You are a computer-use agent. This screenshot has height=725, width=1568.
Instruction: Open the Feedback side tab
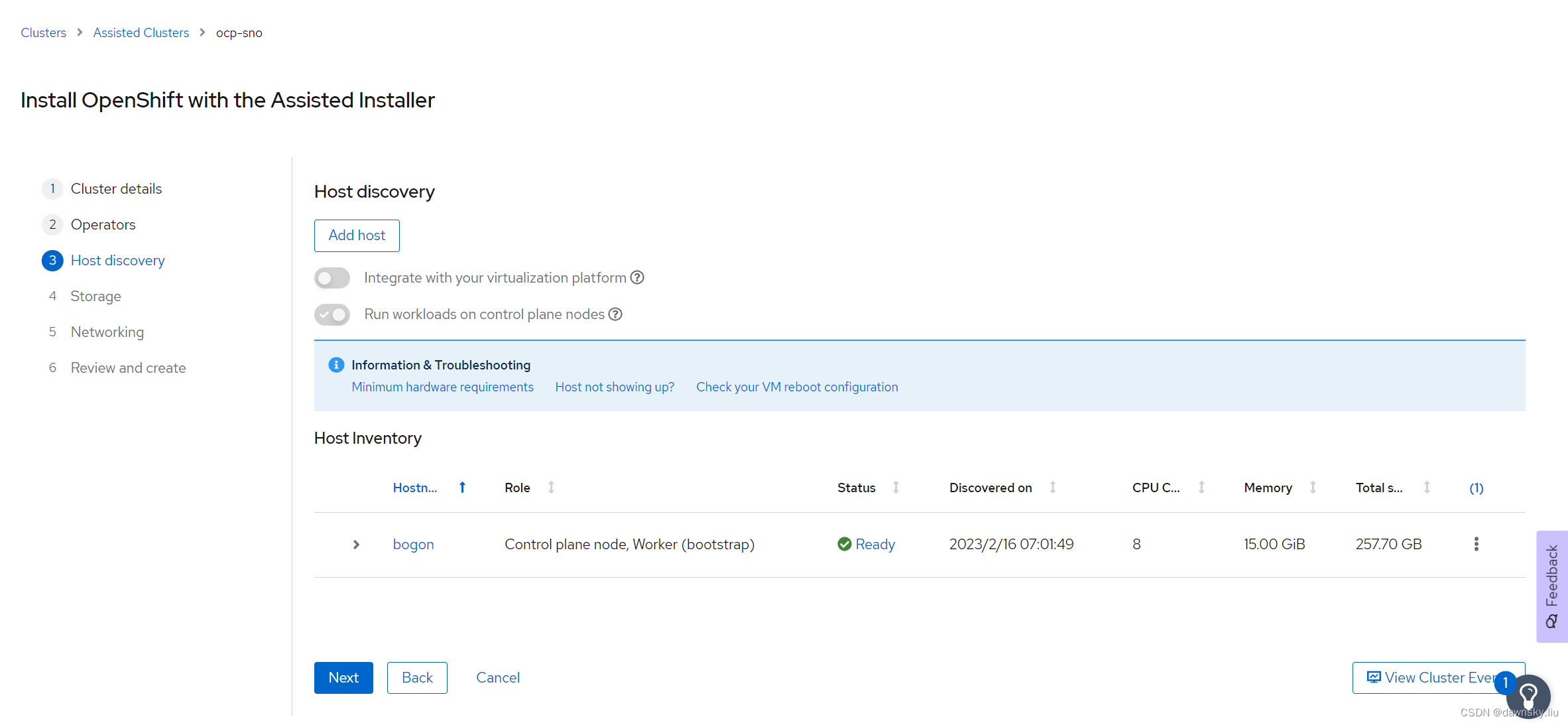tap(1551, 586)
